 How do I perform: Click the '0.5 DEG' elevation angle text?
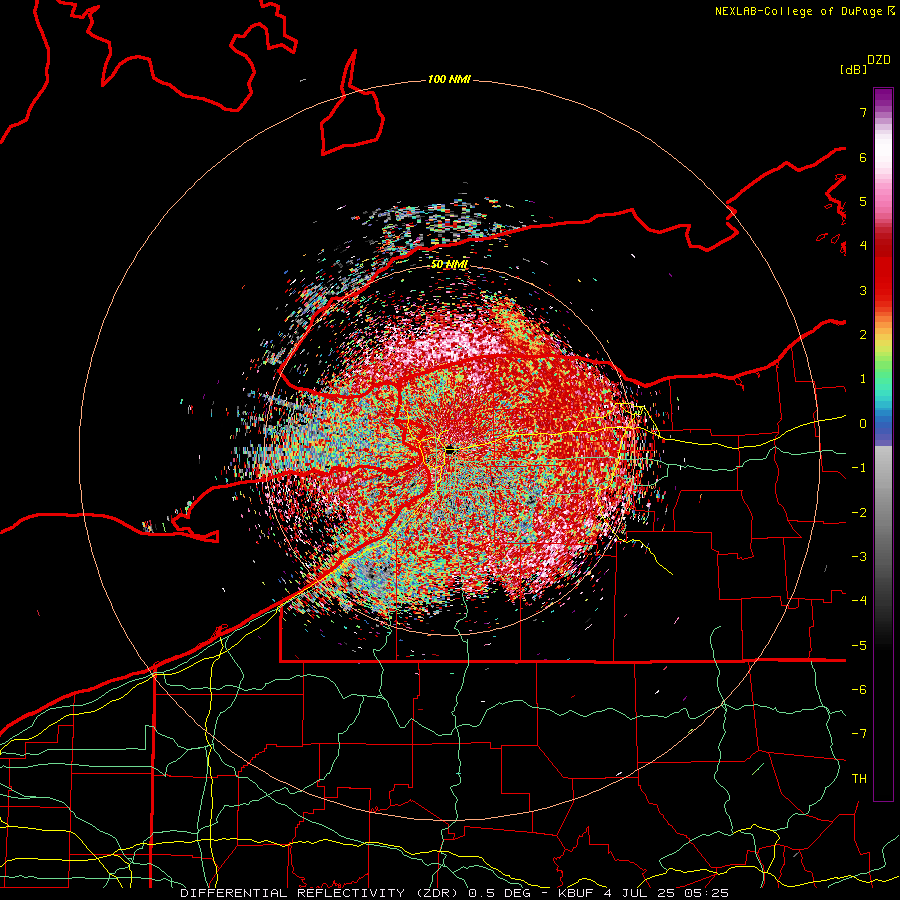click(x=499, y=893)
